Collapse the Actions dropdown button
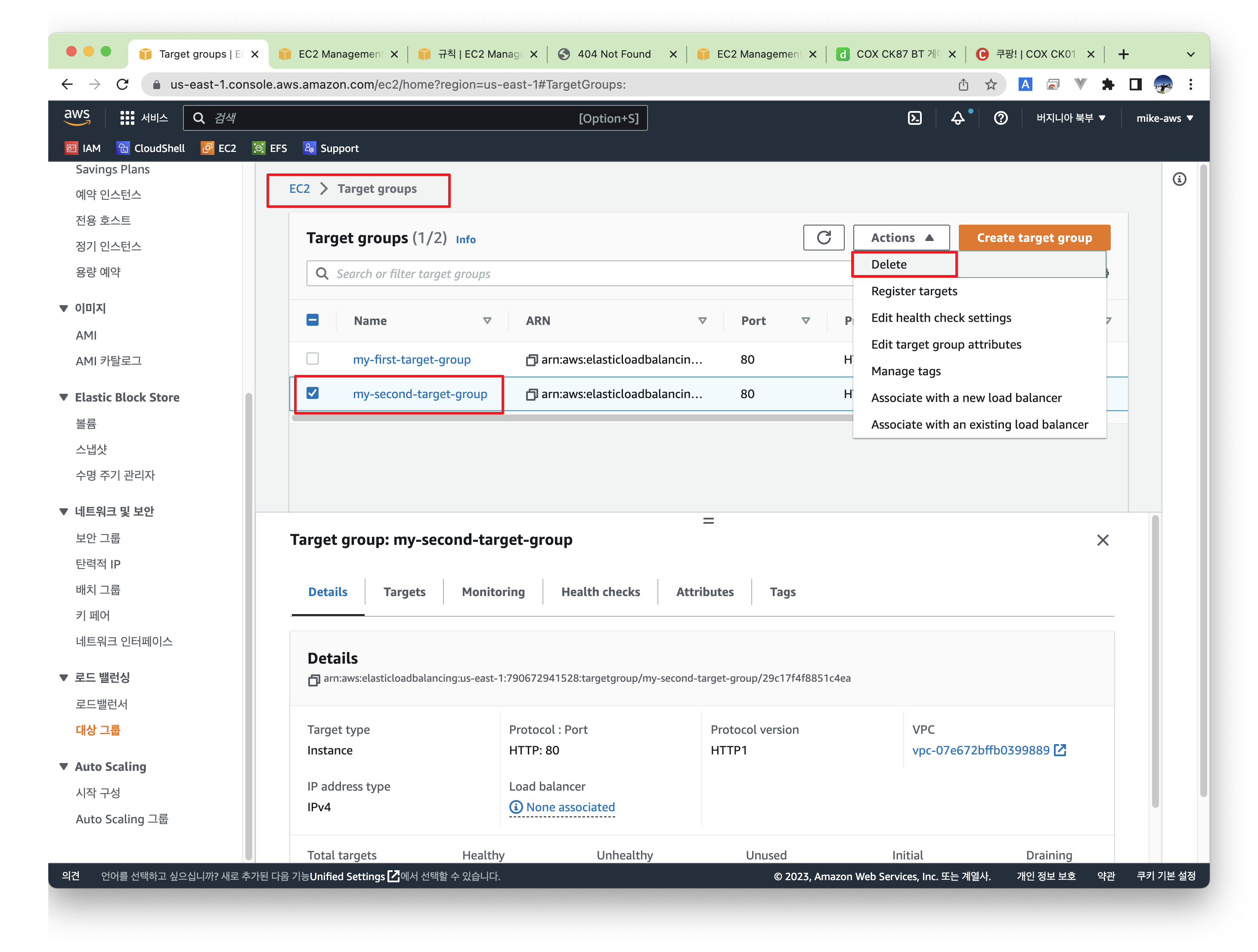This screenshot has width=1258, height=952. pyautogui.click(x=901, y=238)
